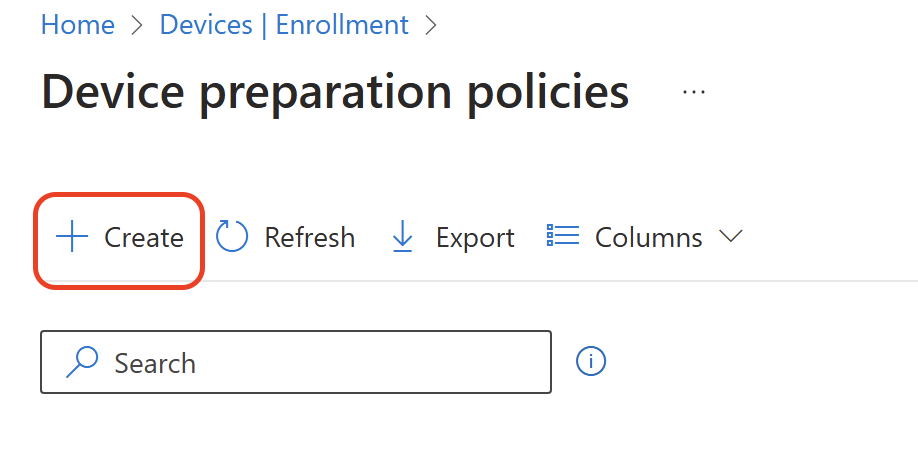Click the breadcrumb chevron after Enrollment
Viewport: 918px width, 454px height.
431,25
